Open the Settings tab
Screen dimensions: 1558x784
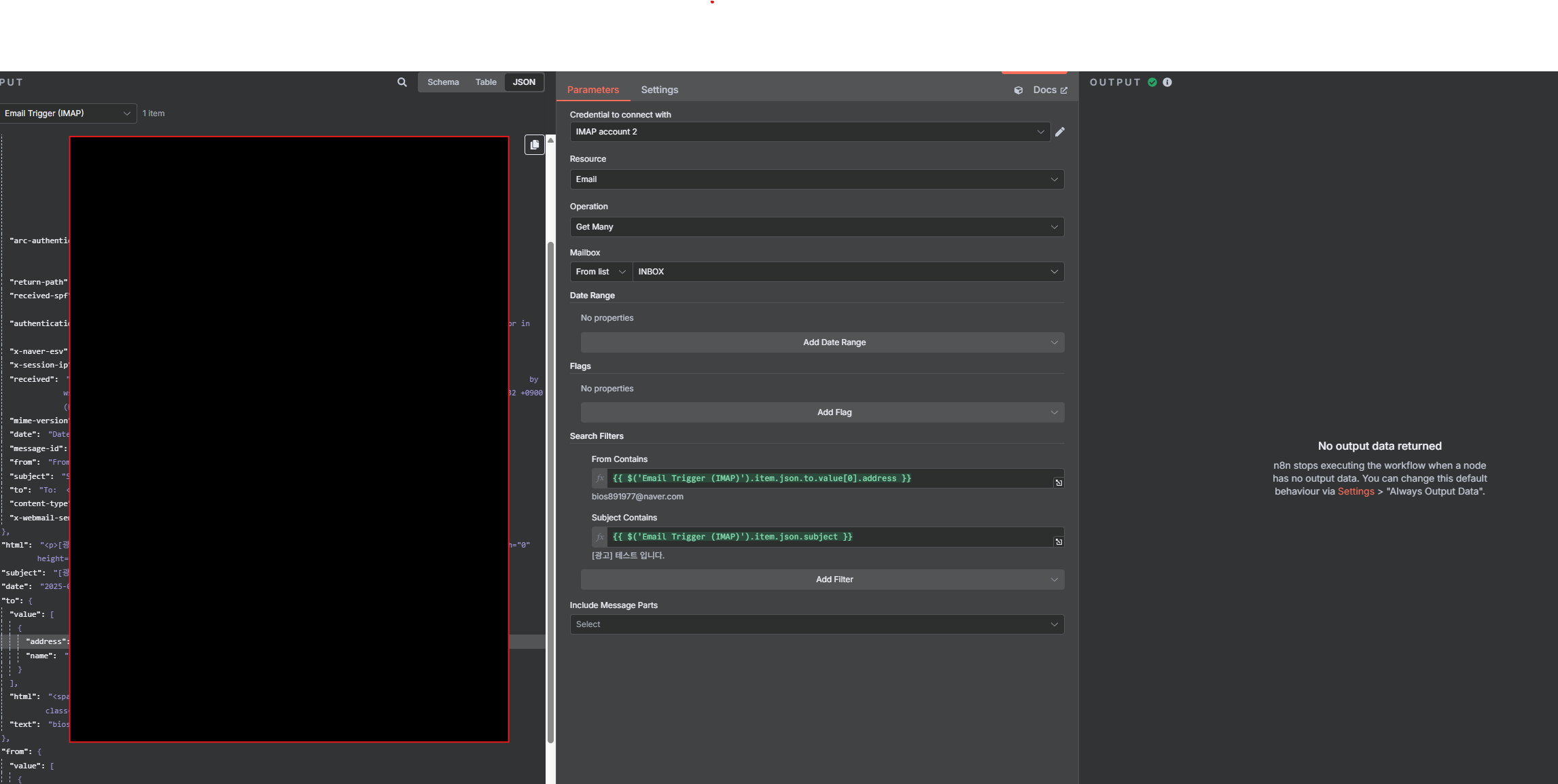pos(659,90)
